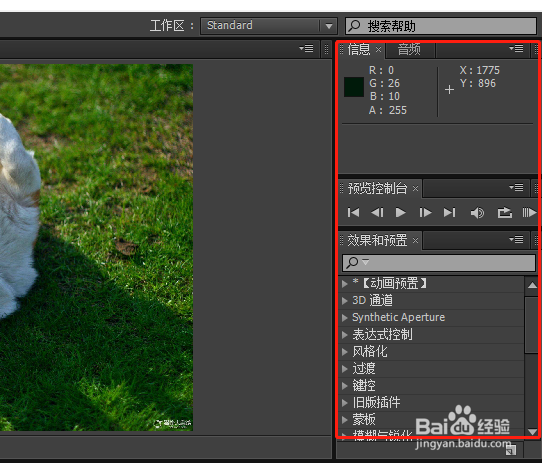The height and width of the screenshot is (463, 542).
Task: Play the preview
Action: 401,212
